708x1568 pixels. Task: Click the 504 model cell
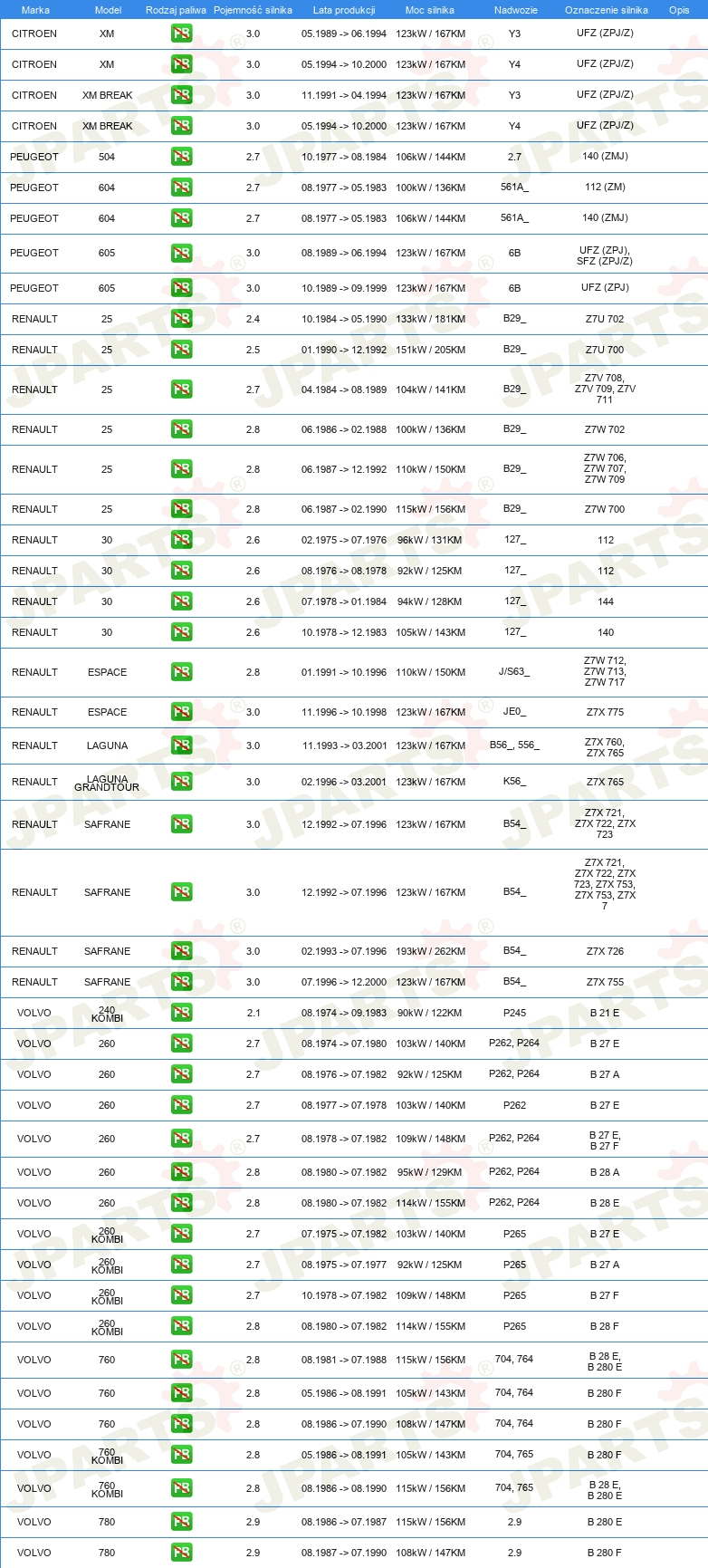(107, 157)
